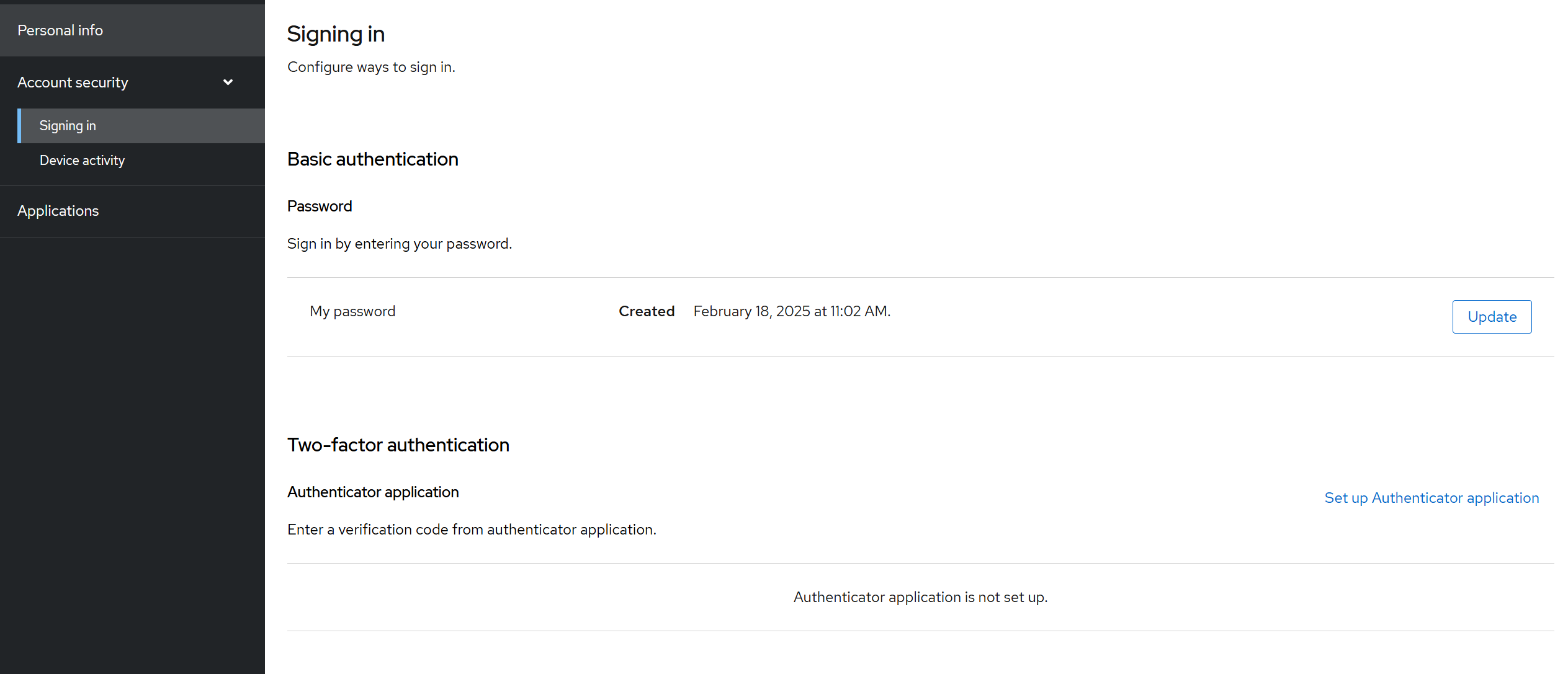Image resolution: width=1568 pixels, height=674 pixels.
Task: Open the Personal info page
Action: [60, 30]
